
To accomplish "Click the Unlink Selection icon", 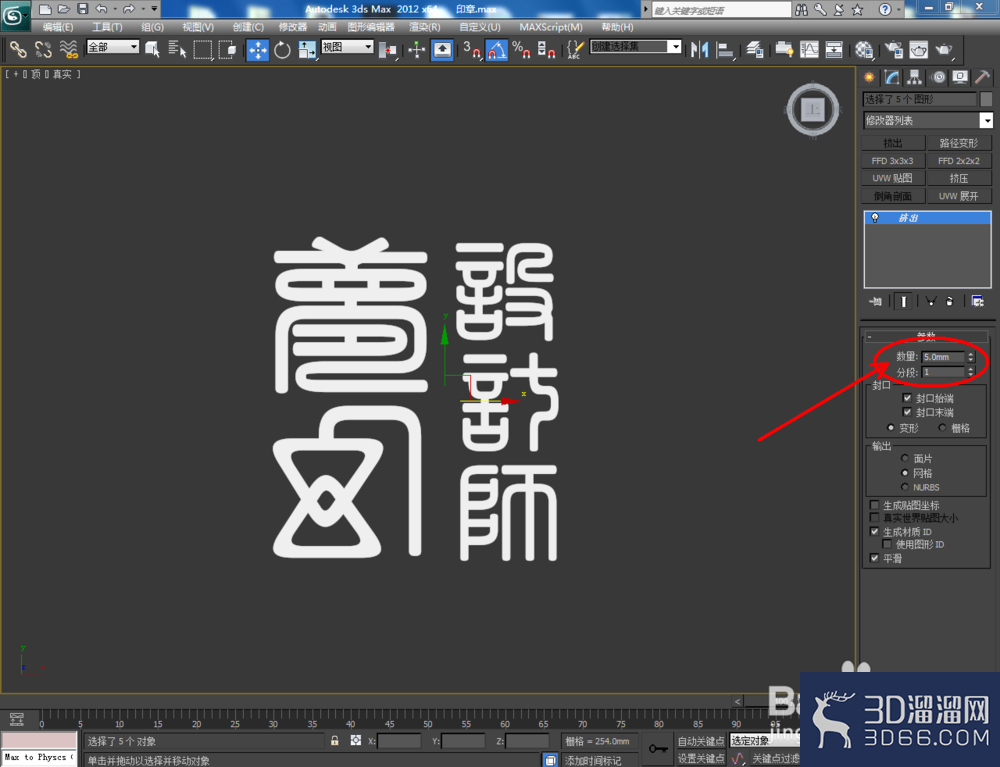I will 43,49.
